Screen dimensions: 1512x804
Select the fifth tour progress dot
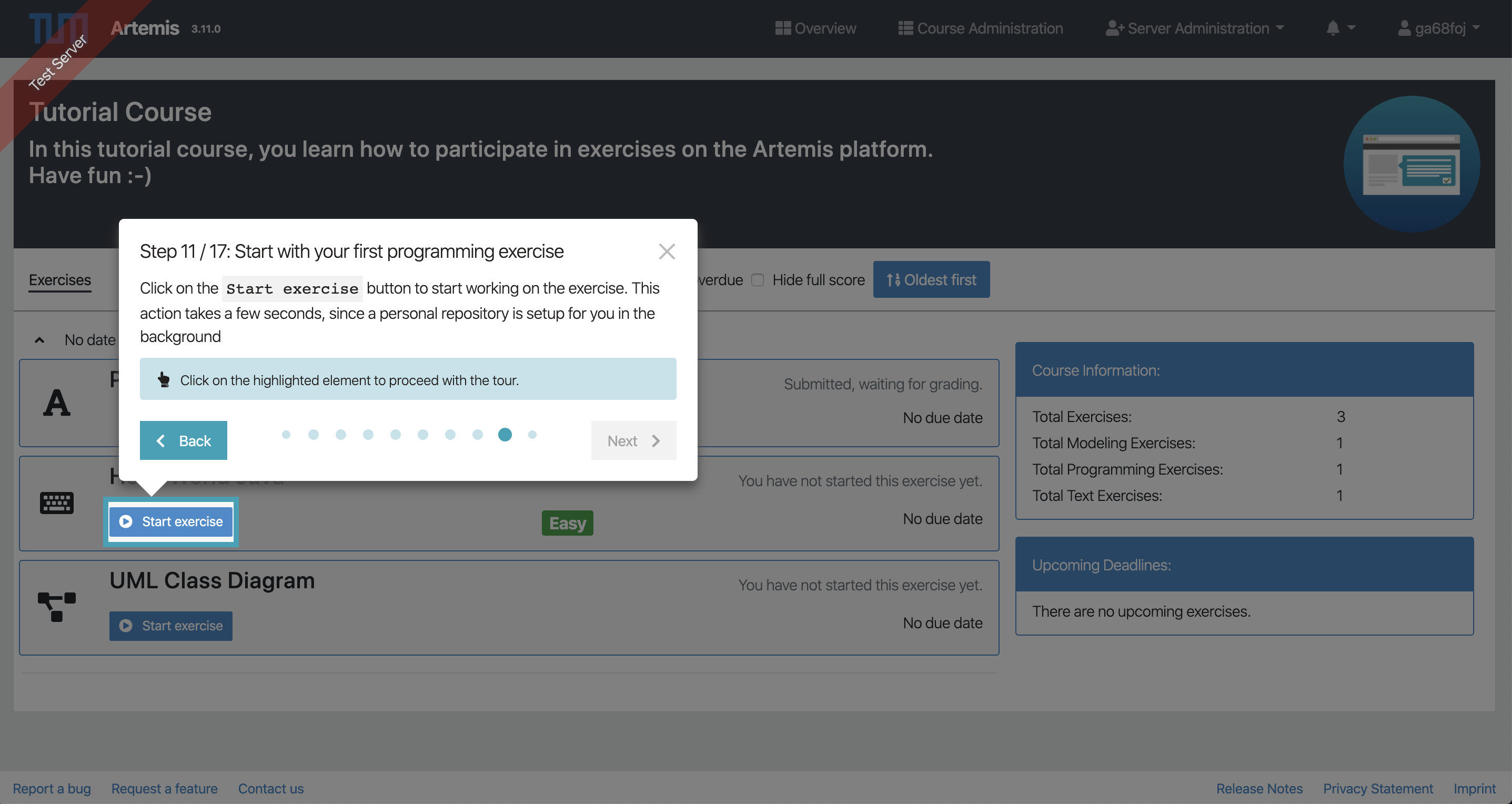click(396, 434)
